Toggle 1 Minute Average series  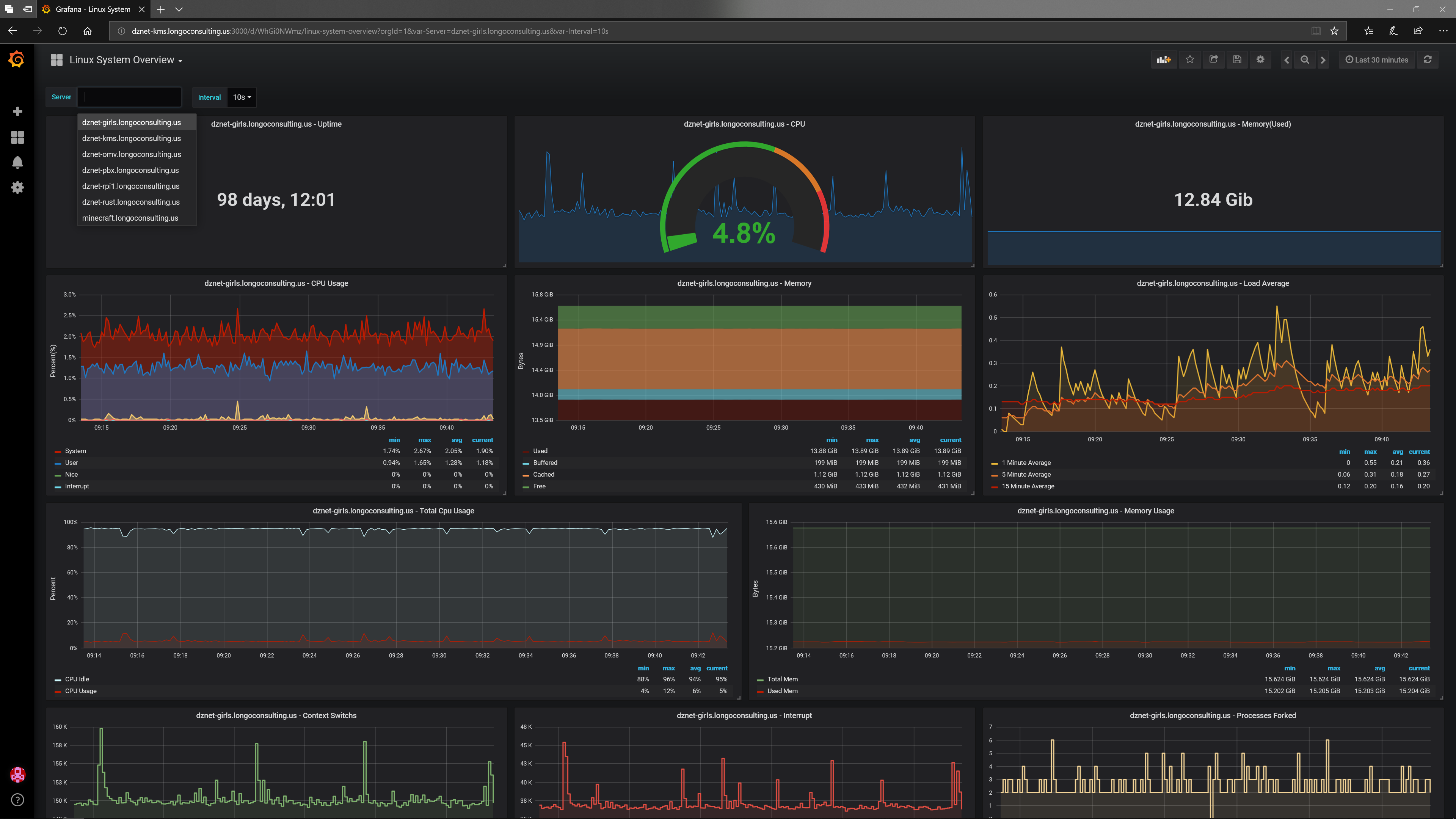click(x=1026, y=463)
